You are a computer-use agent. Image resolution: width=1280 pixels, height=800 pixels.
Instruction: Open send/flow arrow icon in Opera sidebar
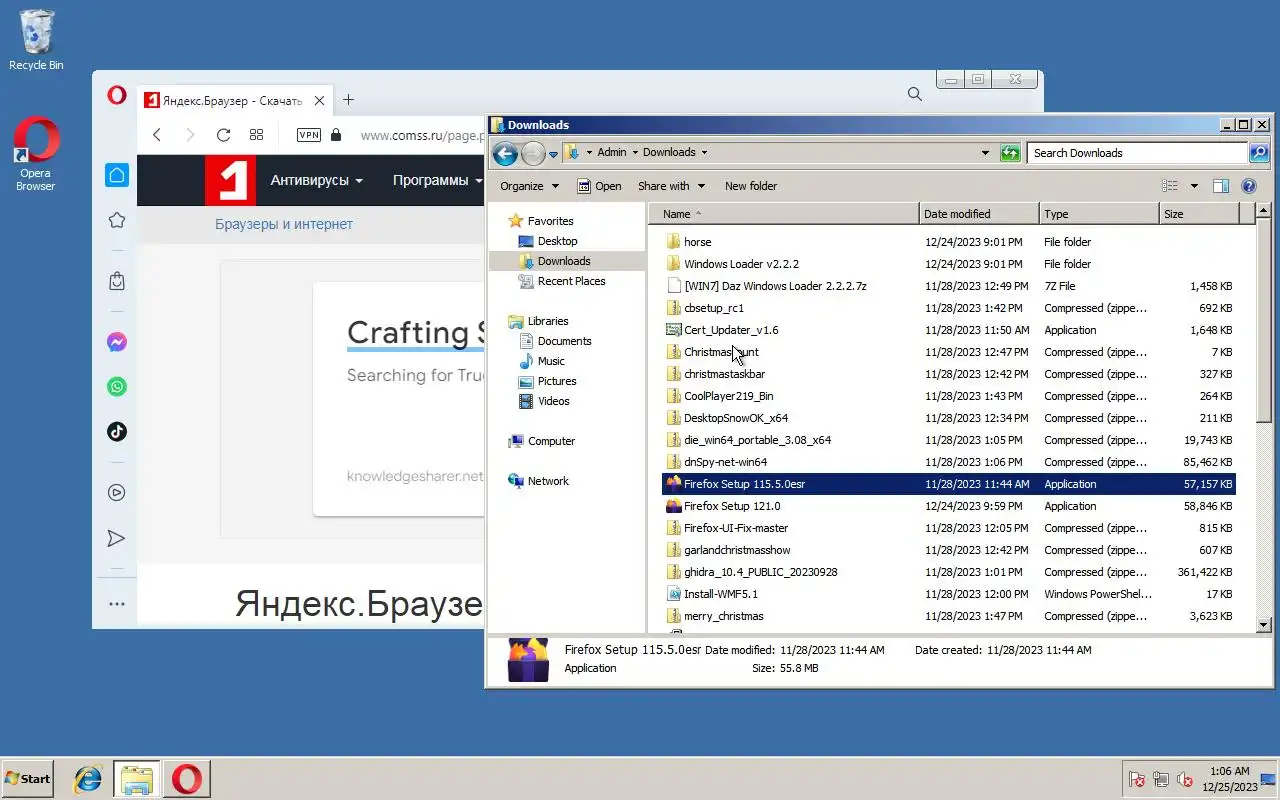117,538
